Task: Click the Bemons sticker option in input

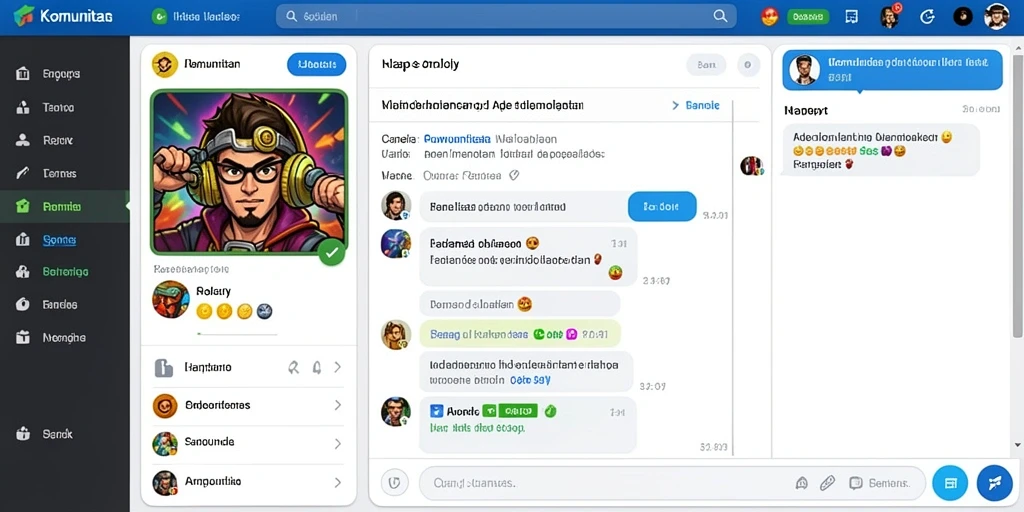Action: [879, 483]
